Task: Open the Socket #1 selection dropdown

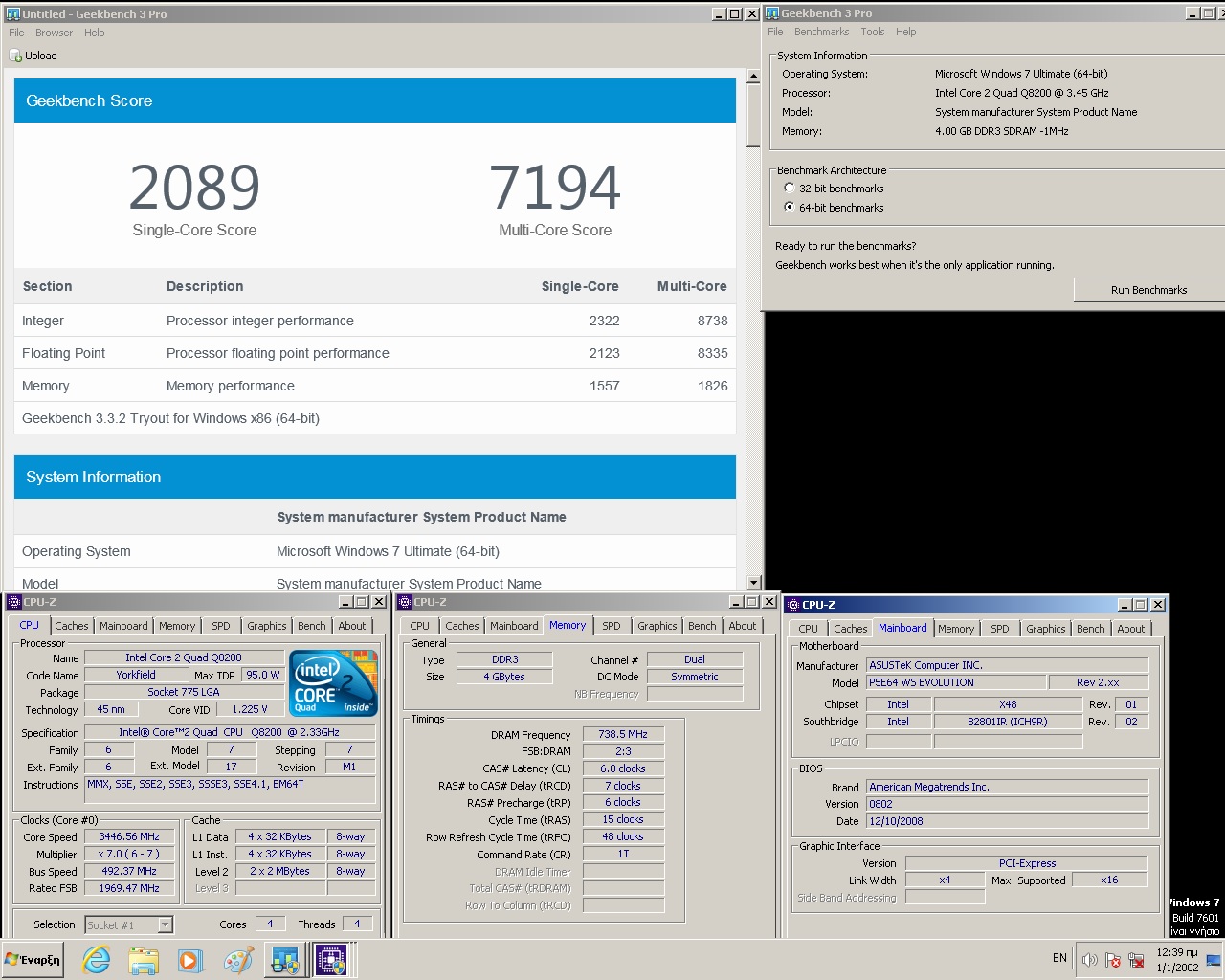Action: point(165,924)
